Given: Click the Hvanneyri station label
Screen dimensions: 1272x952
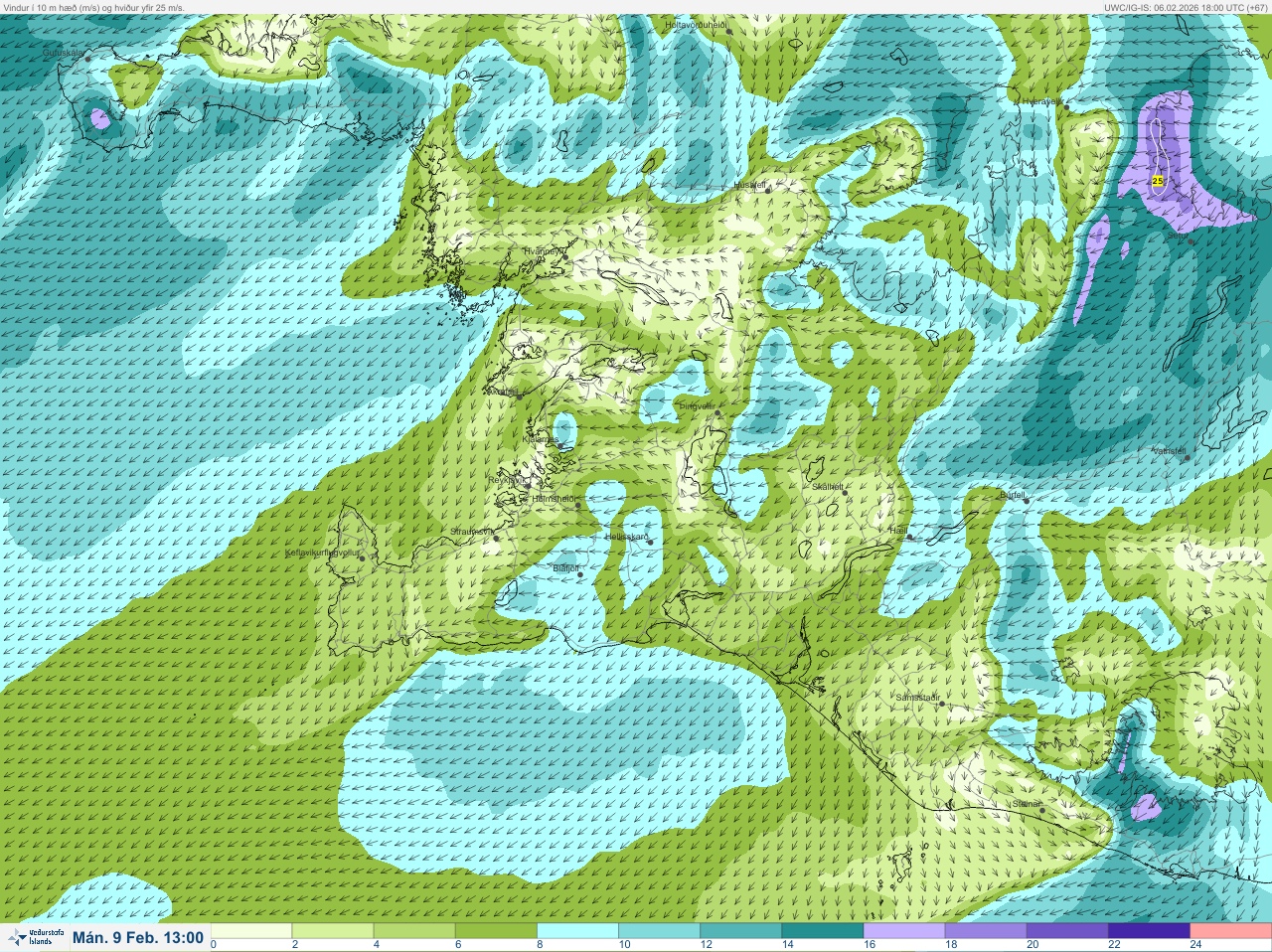Looking at the screenshot, I should [545, 251].
